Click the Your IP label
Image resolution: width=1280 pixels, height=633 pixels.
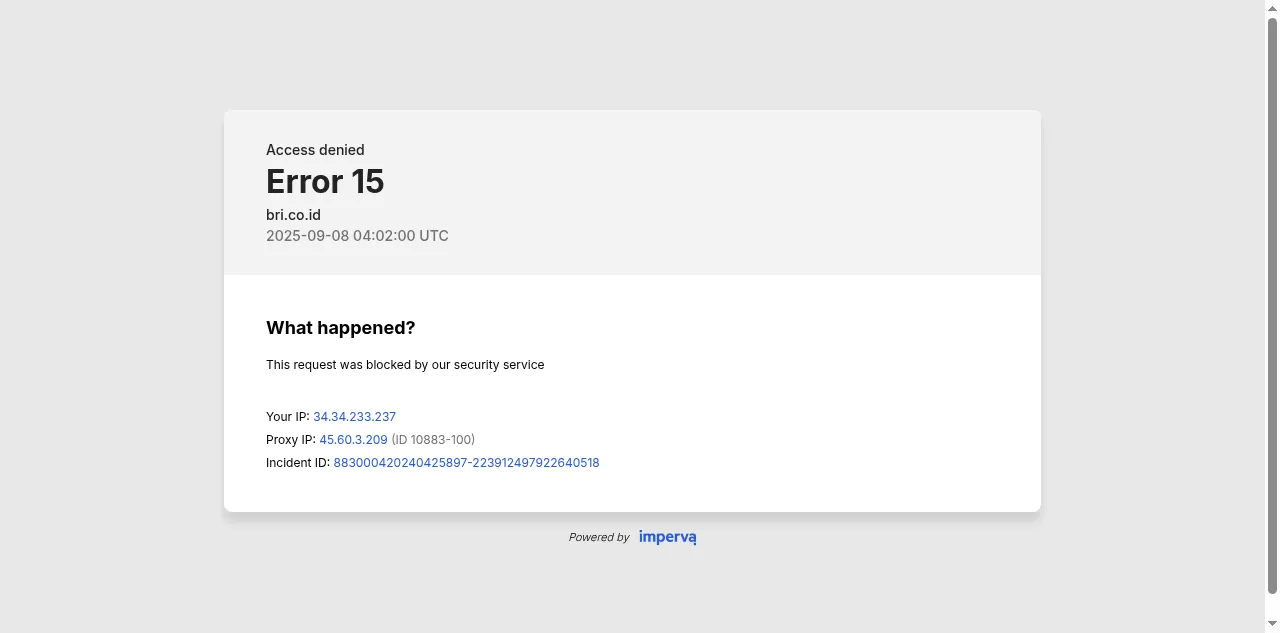click(x=287, y=417)
